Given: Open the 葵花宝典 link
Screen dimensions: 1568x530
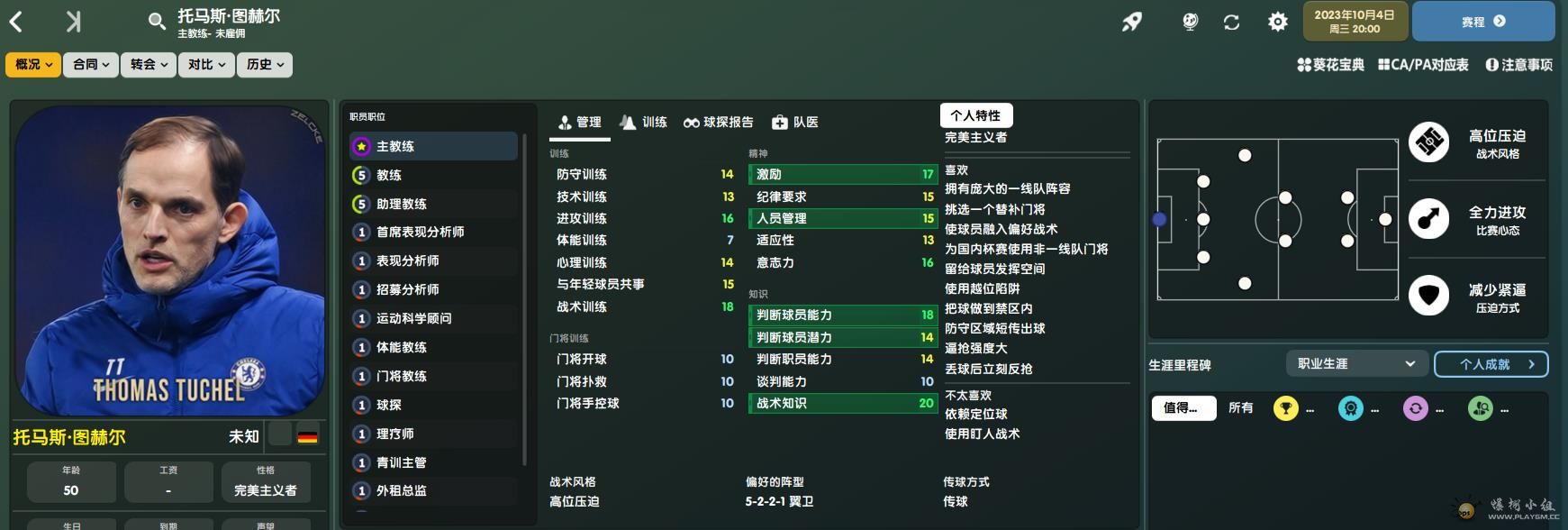Looking at the screenshot, I should (1330, 65).
